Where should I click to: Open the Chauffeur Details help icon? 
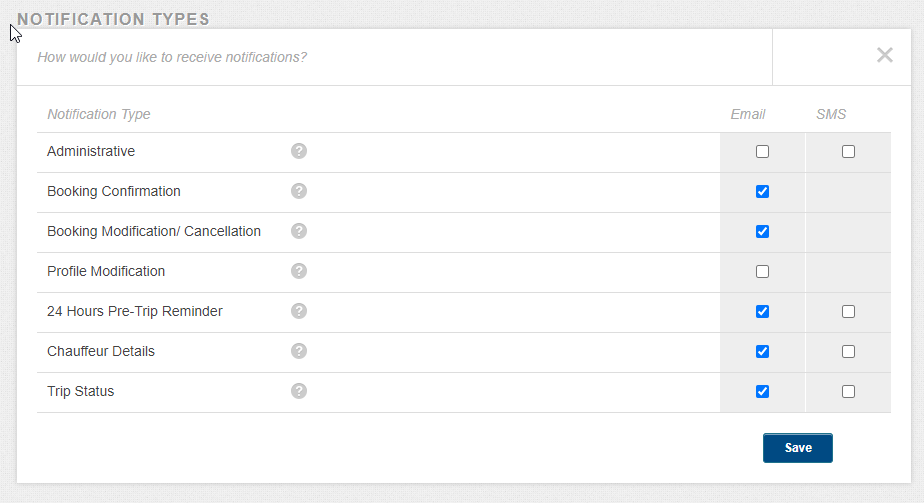(x=298, y=351)
